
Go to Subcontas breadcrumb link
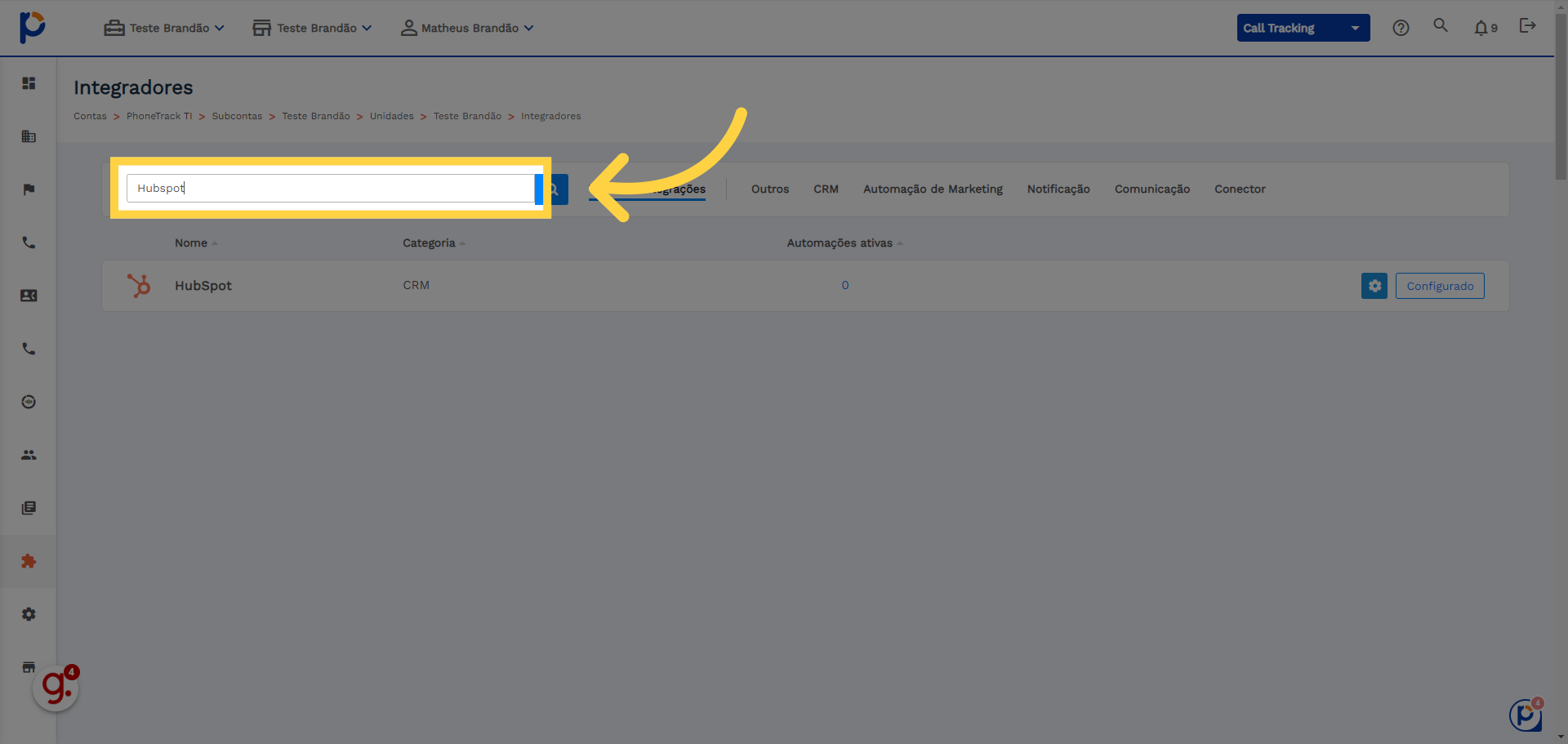[237, 116]
